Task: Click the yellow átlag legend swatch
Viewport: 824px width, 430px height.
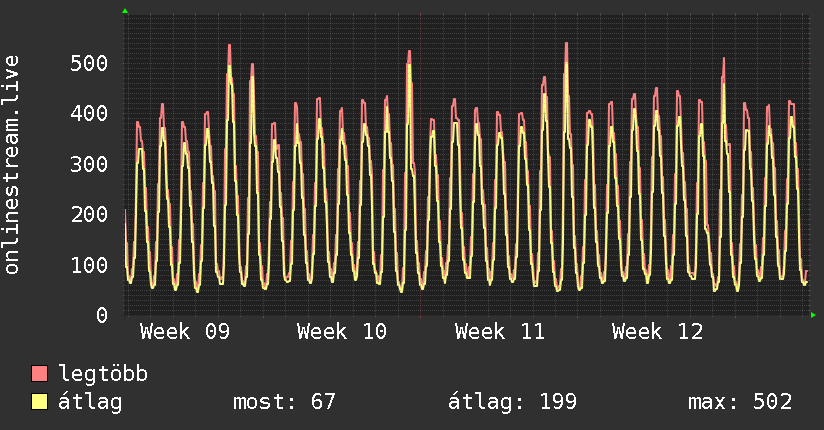Action: (39, 401)
